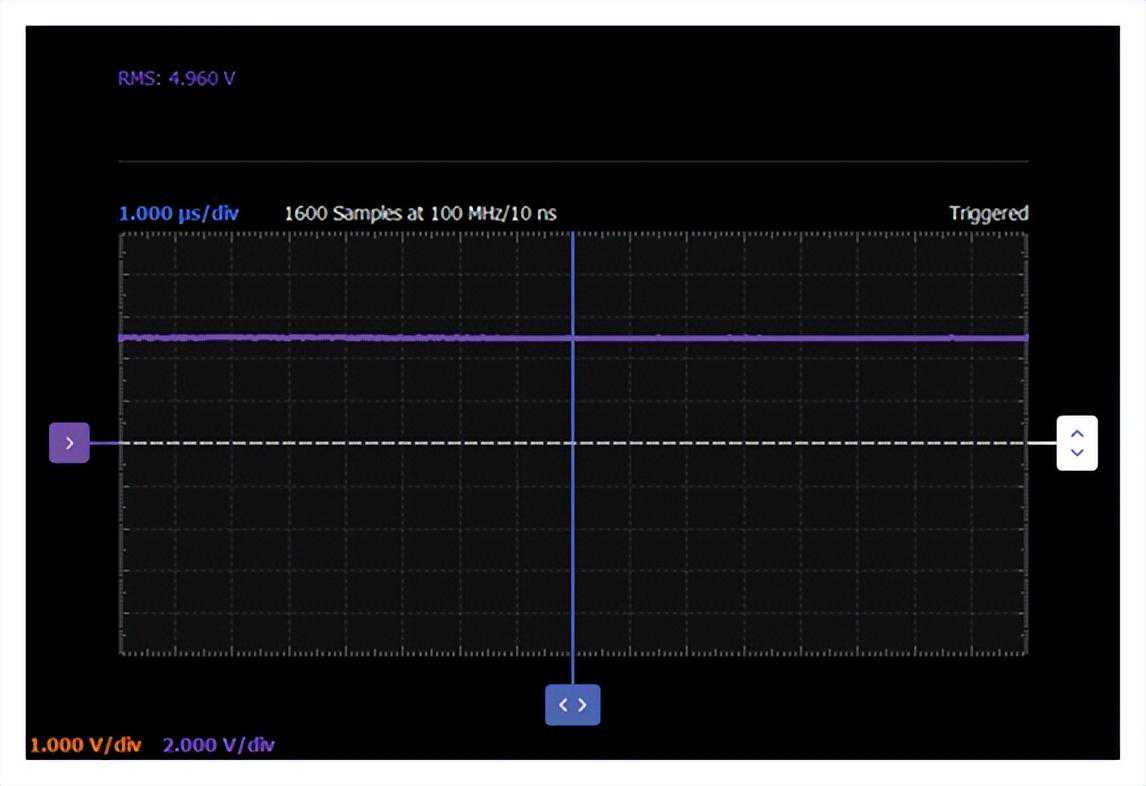
Task: Select the RMS: 4.960 V measurement readout
Action: point(177,79)
